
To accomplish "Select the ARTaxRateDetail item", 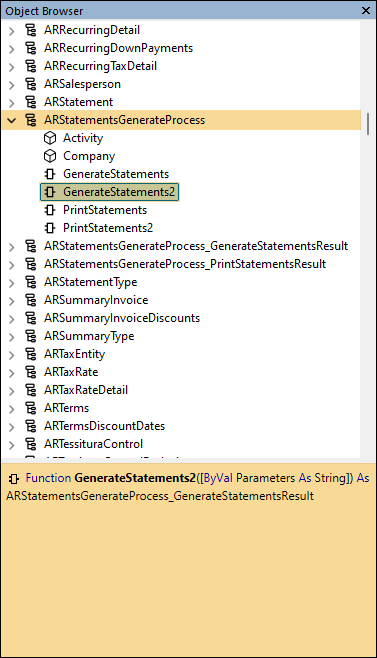I will [86, 390].
